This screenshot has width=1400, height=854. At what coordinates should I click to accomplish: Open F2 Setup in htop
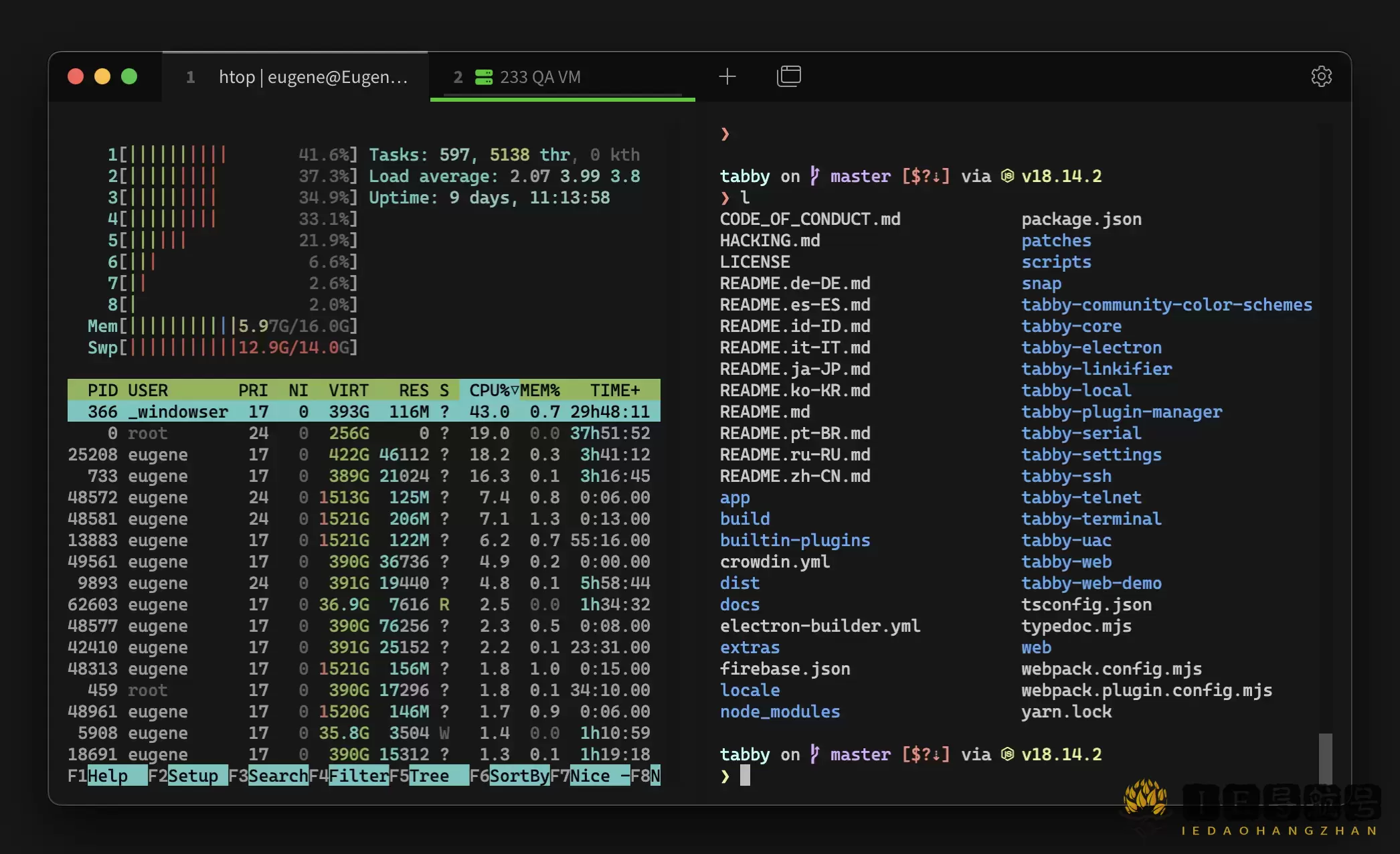(x=187, y=776)
